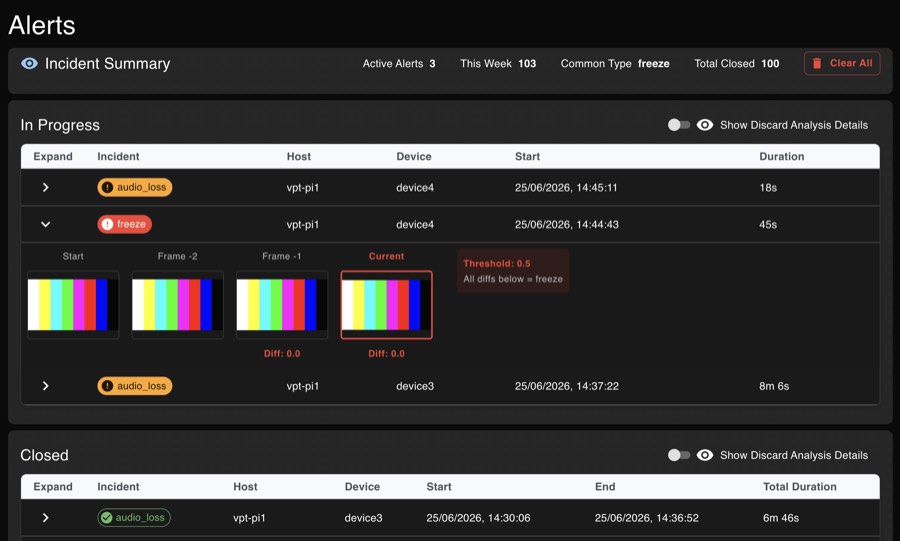The width and height of the screenshot is (900, 541).
Task: Open the Start frame thumbnail
Action: (73, 305)
